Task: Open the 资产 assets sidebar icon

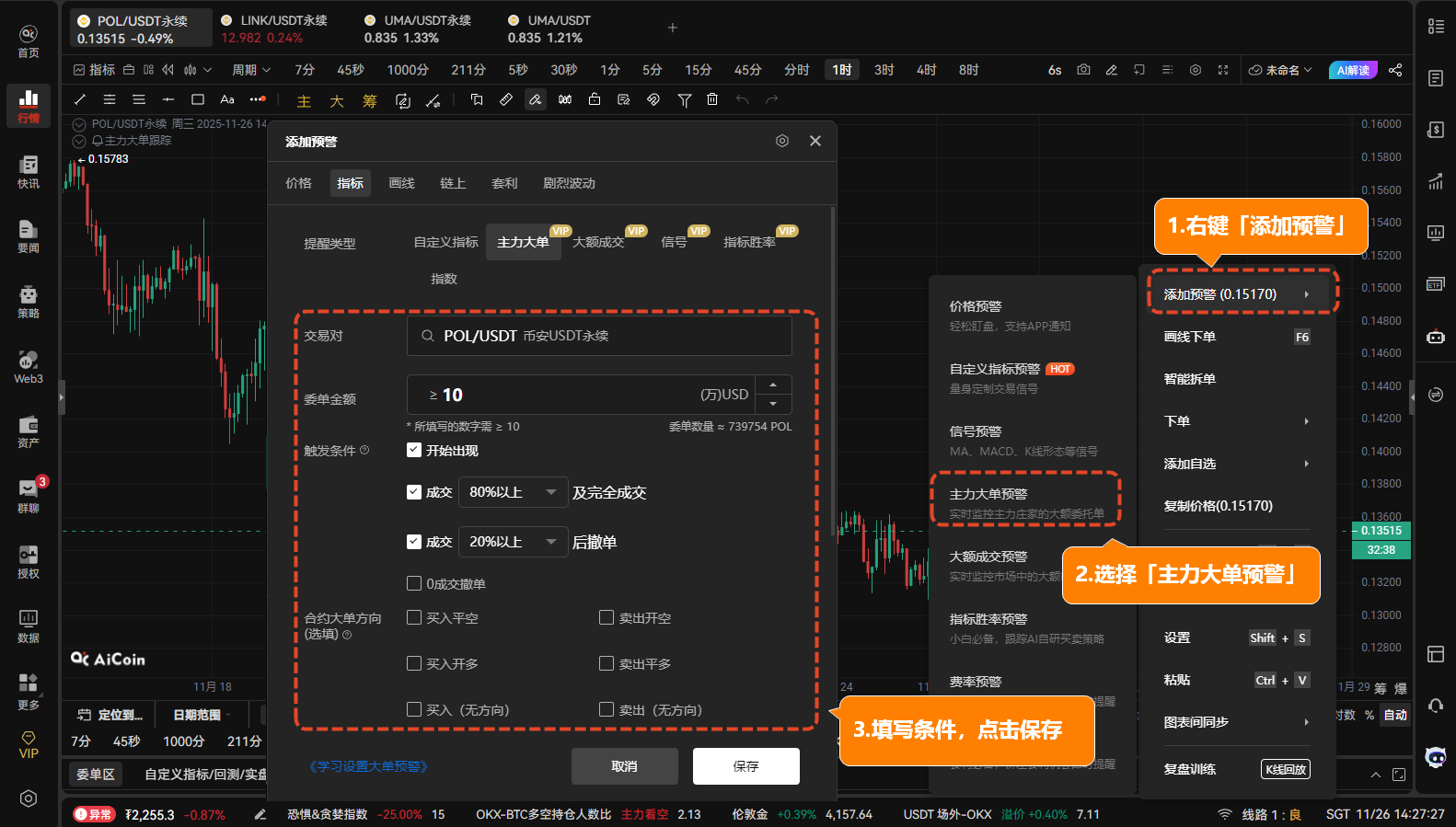Action: coord(29,432)
